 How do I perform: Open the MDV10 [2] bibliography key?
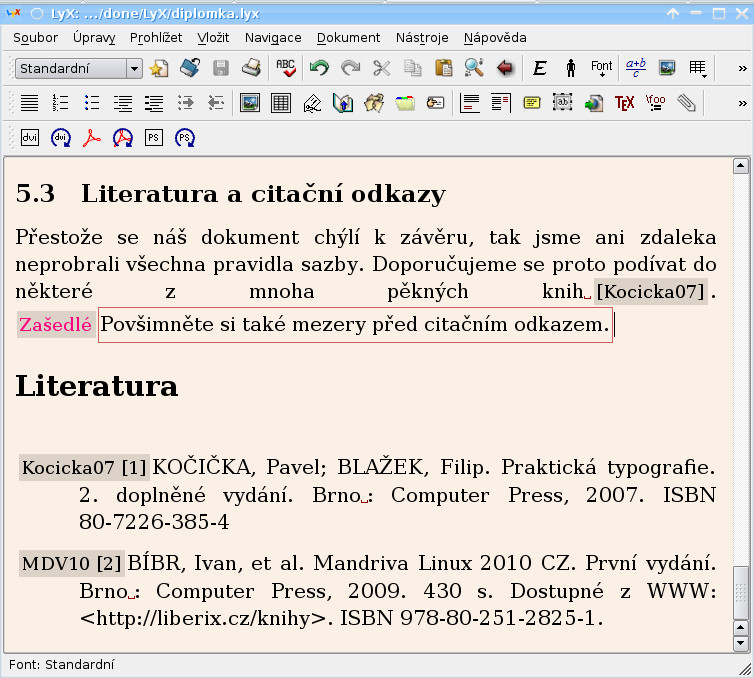72,563
